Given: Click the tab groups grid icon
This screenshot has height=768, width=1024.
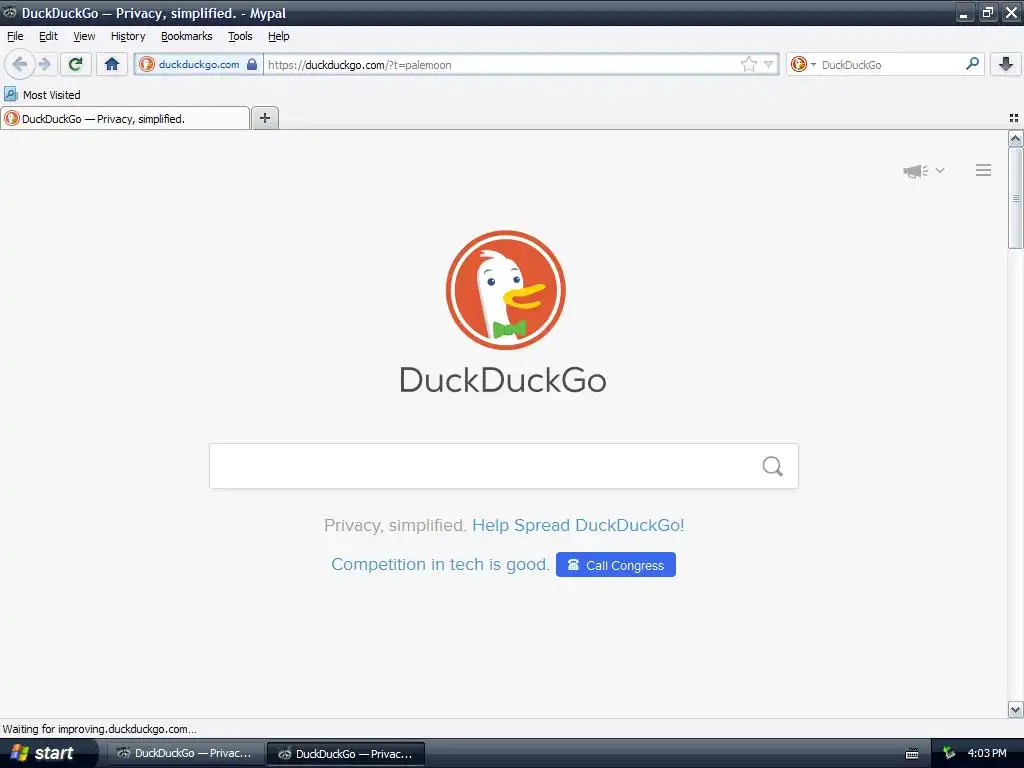Looking at the screenshot, I should [1014, 118].
